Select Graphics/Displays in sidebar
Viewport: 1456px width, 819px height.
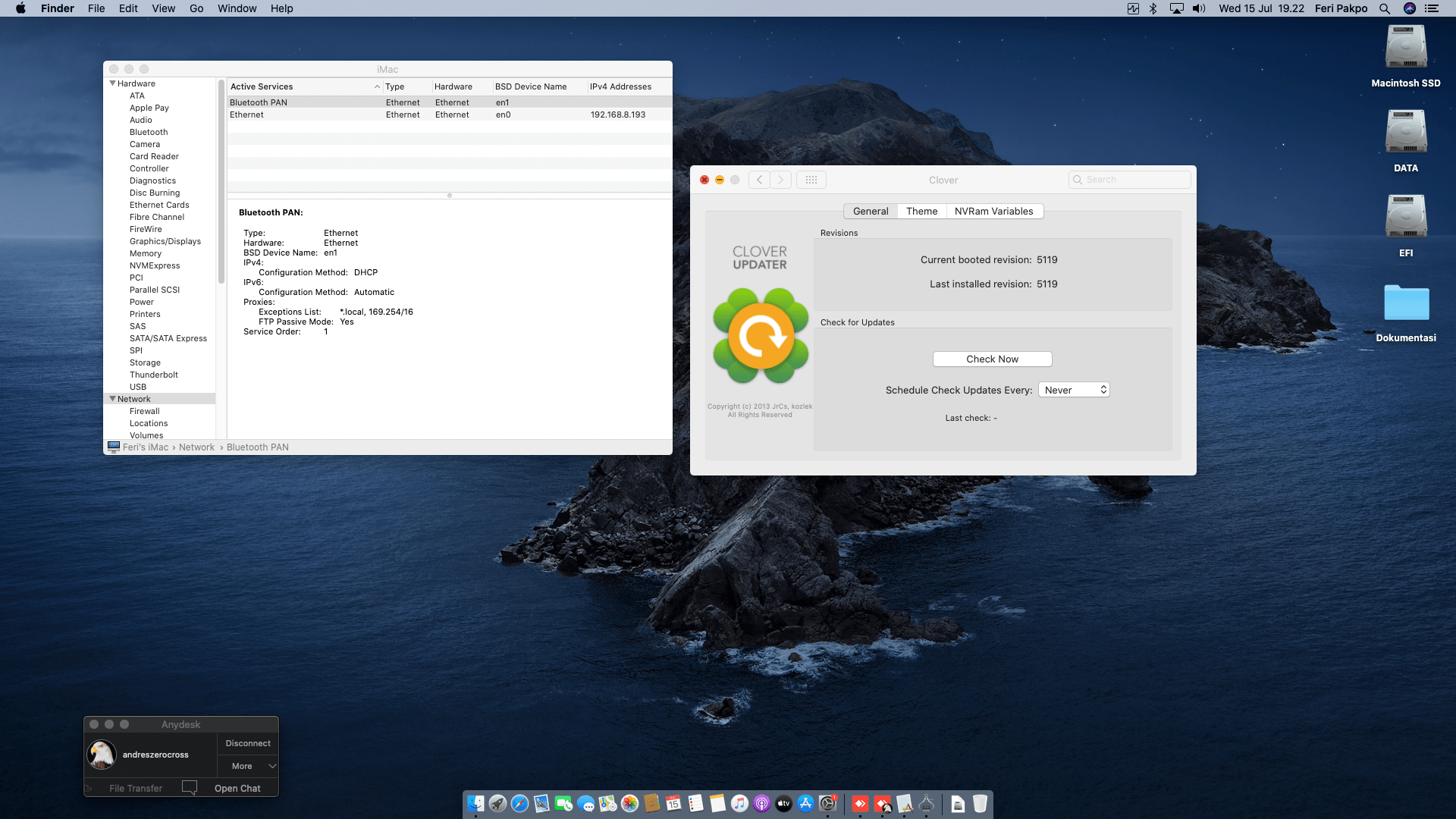pyautogui.click(x=165, y=241)
